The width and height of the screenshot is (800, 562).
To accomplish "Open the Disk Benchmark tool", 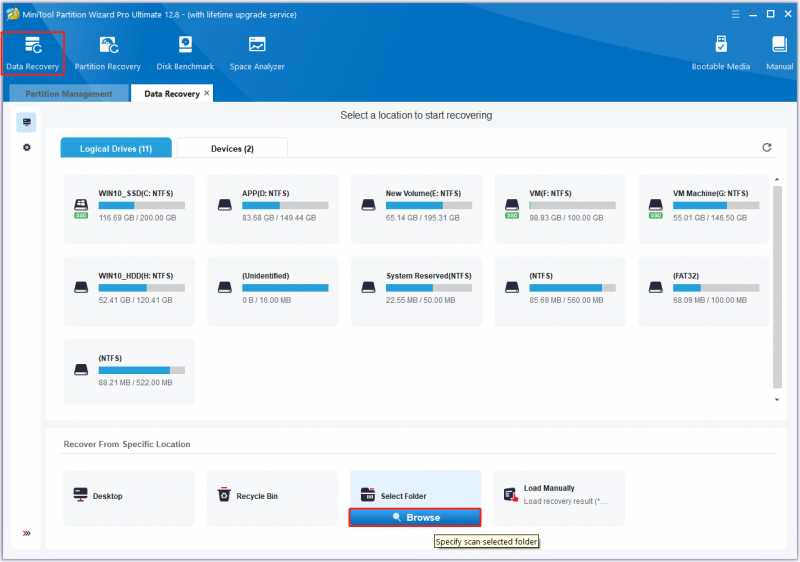I will (x=185, y=54).
